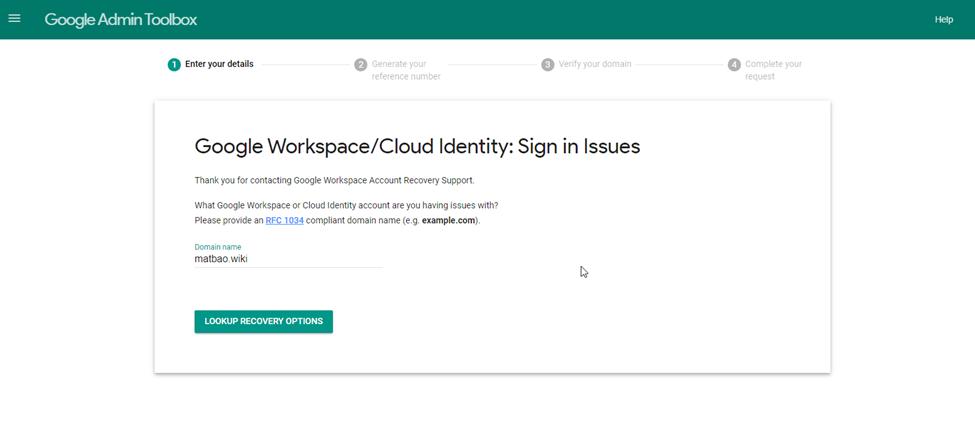The image size is (975, 433).
Task: Click the Google Admin Toolbox logo
Action: (121, 19)
